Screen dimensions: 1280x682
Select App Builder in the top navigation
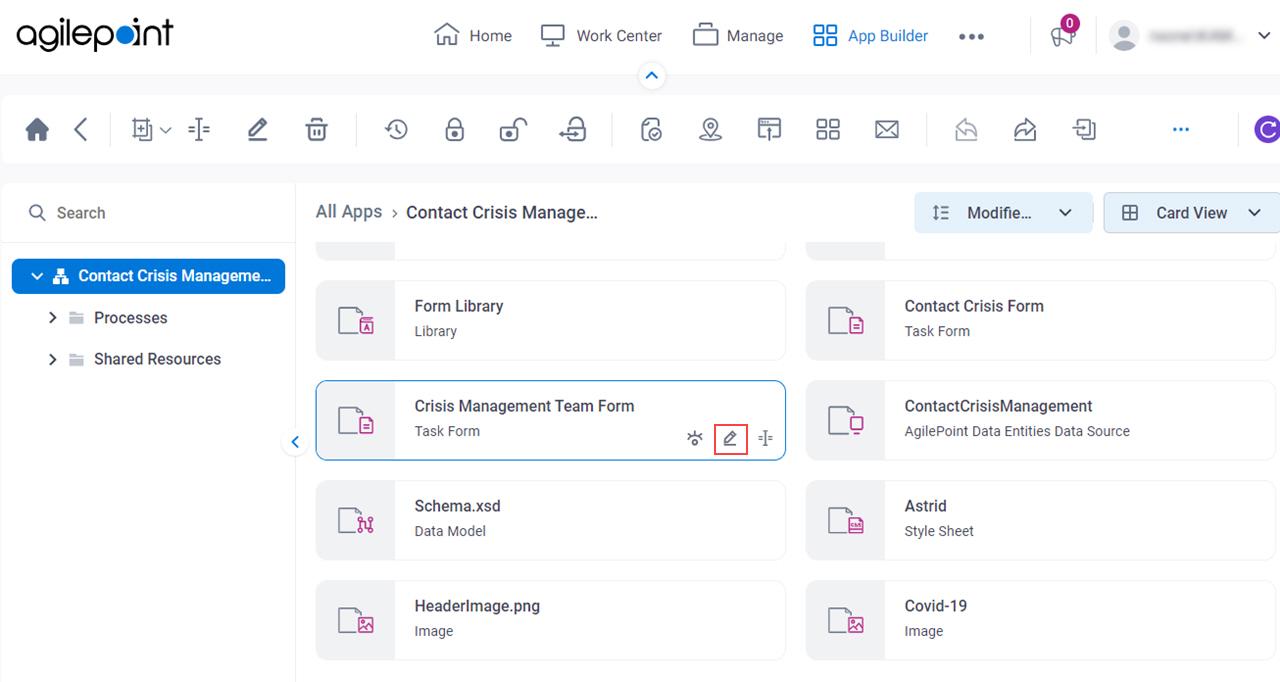click(870, 35)
